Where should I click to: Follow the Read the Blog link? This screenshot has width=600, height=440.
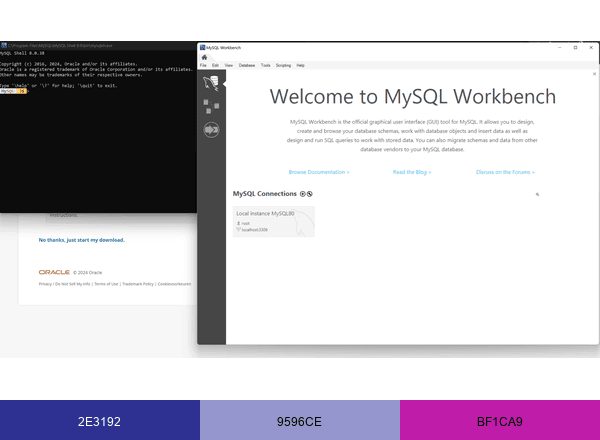click(412, 172)
